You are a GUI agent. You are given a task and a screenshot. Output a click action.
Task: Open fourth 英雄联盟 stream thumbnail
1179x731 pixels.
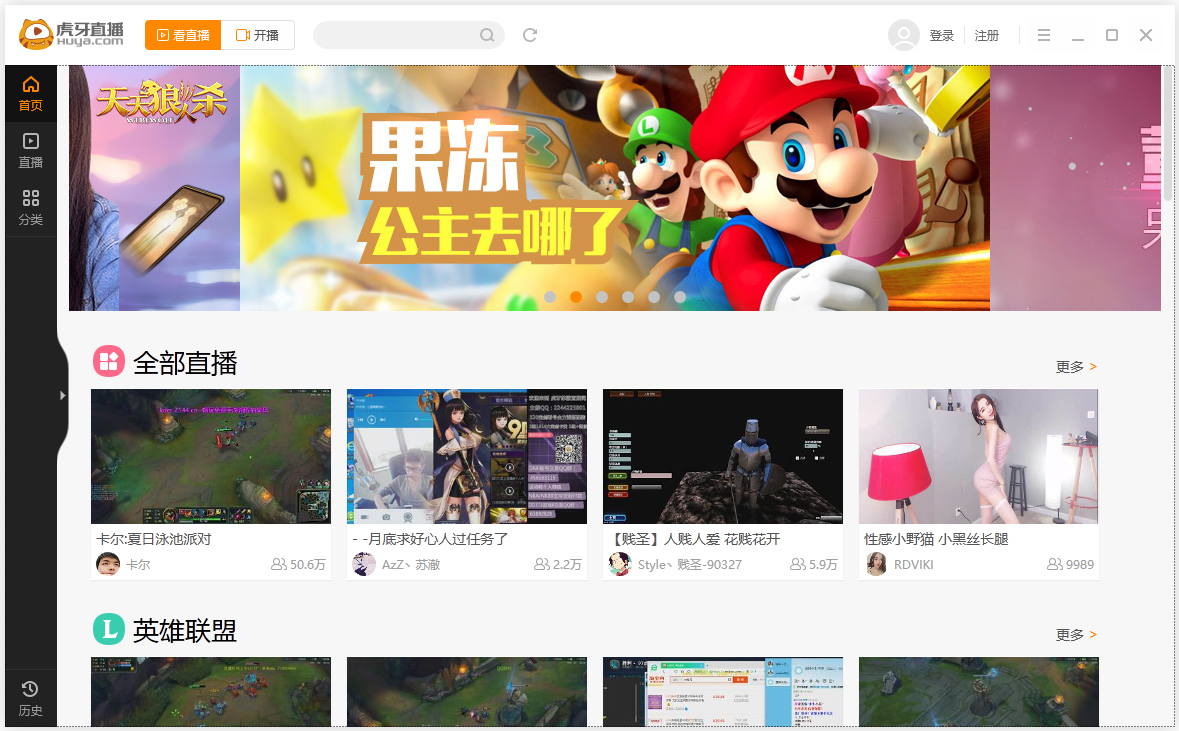978,692
